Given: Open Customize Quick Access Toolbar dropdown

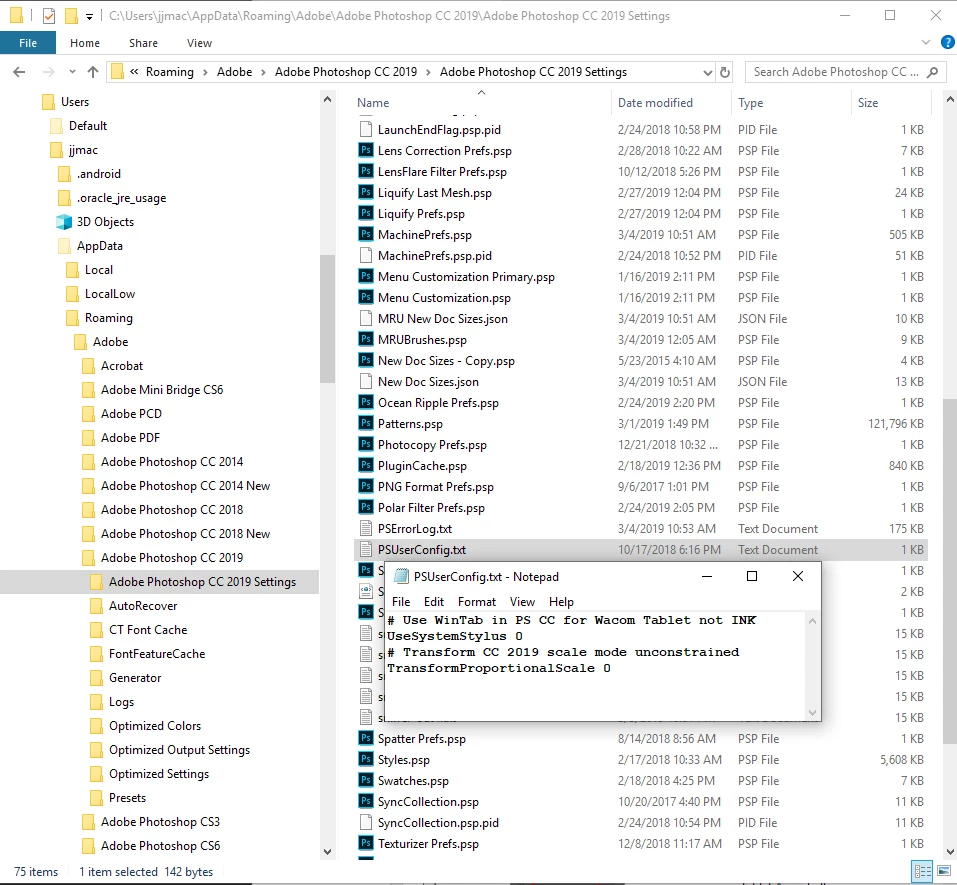Looking at the screenshot, I should pos(89,16).
